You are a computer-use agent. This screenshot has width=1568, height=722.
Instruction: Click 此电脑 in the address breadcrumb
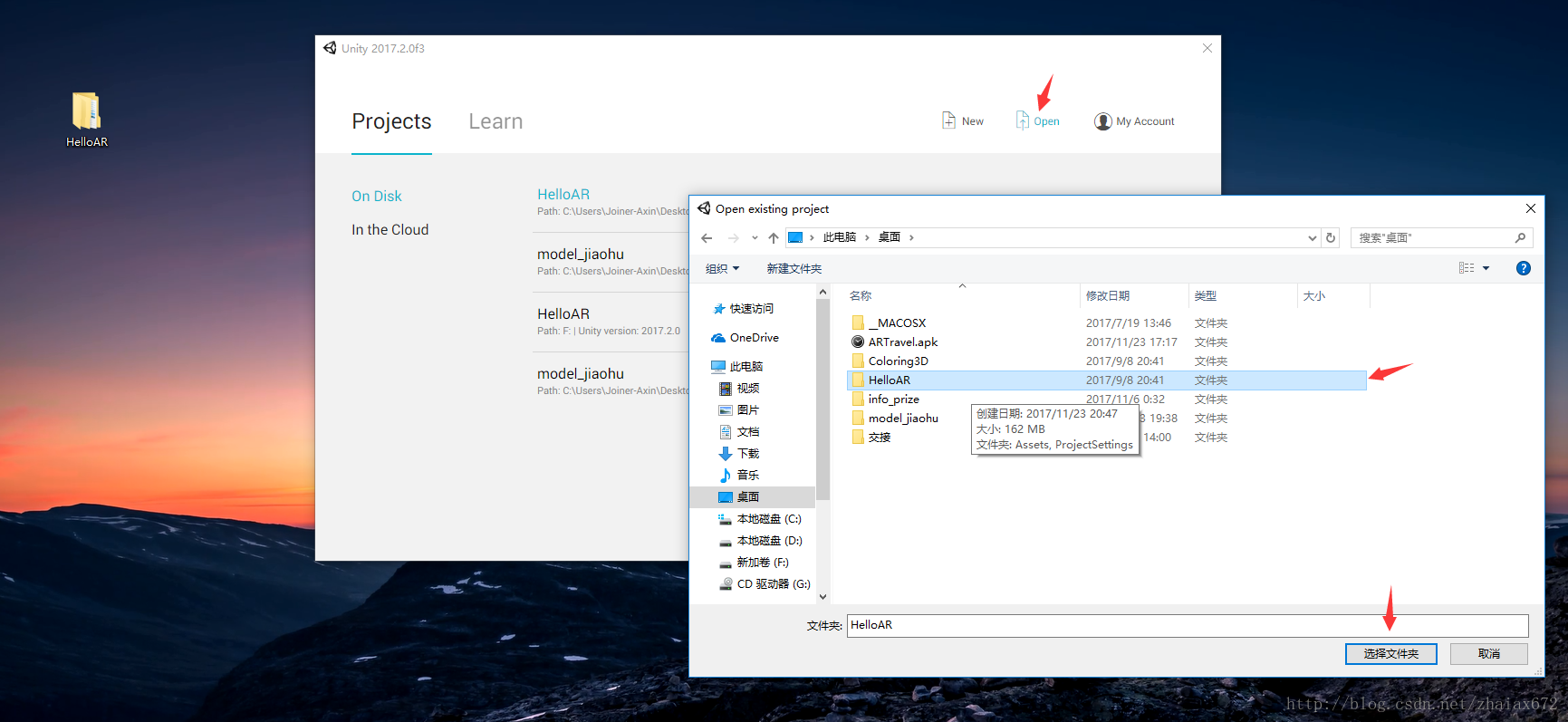point(840,238)
